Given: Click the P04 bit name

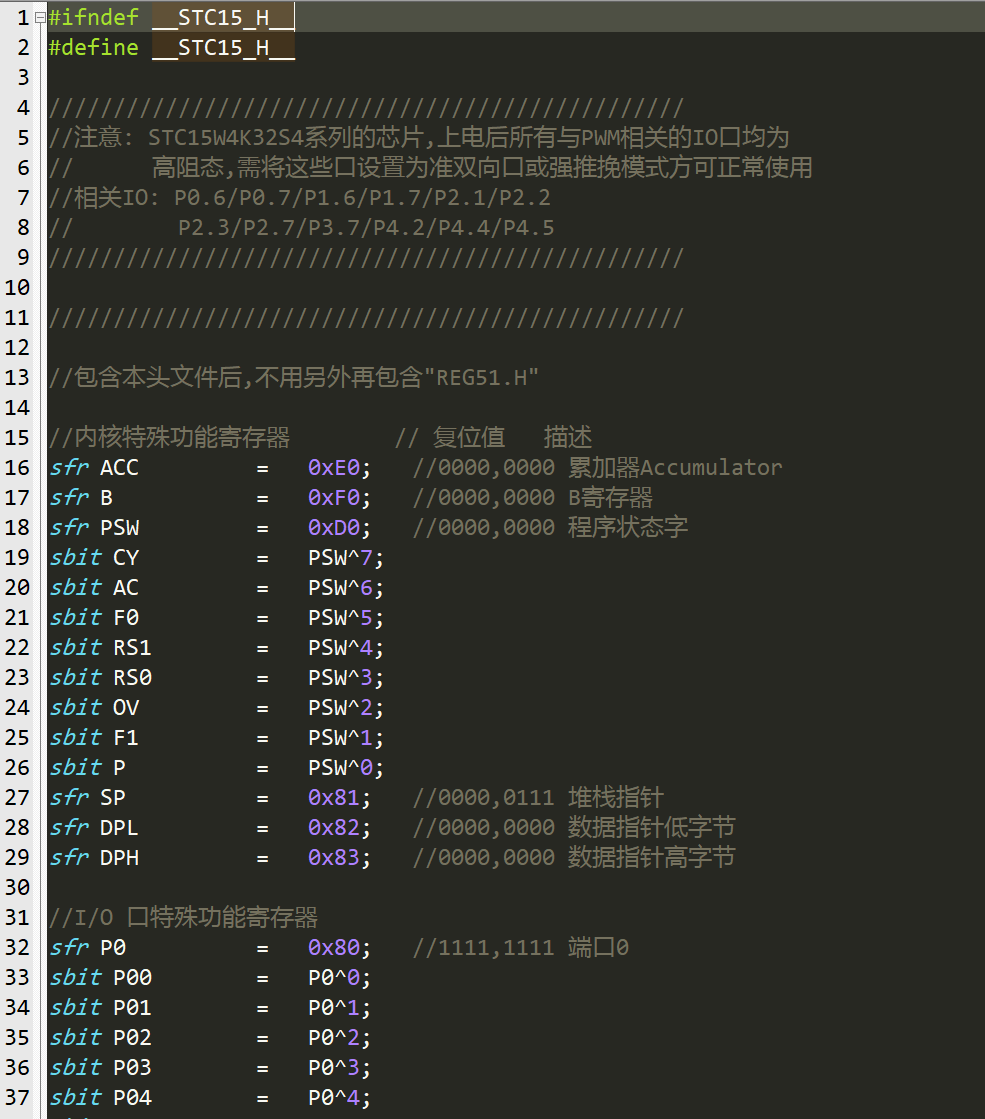Looking at the screenshot, I should [x=132, y=1097].
